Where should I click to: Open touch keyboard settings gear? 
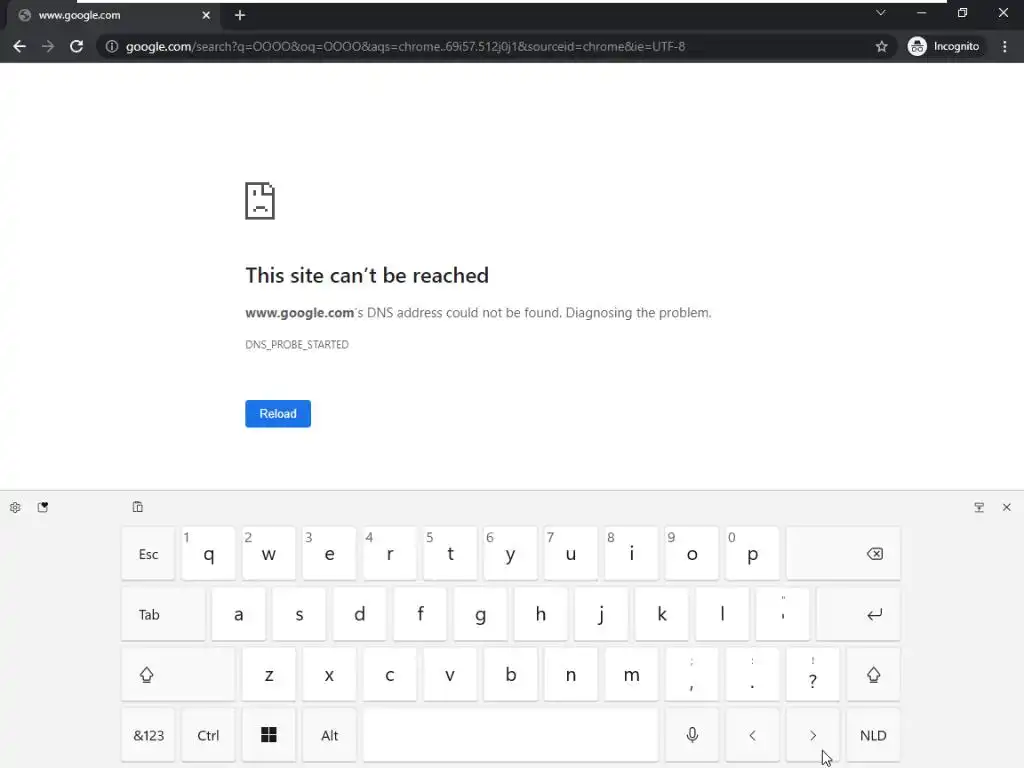tap(15, 507)
